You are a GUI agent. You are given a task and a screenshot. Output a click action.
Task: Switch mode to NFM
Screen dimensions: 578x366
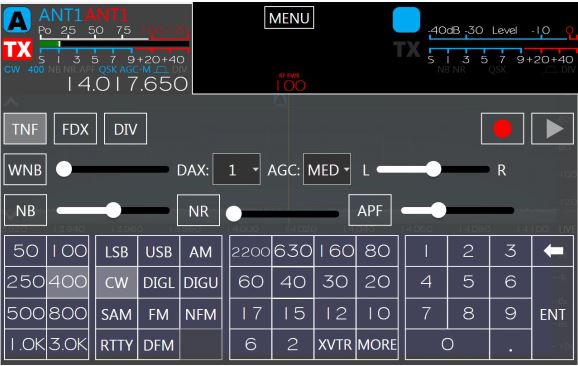[x=201, y=314]
